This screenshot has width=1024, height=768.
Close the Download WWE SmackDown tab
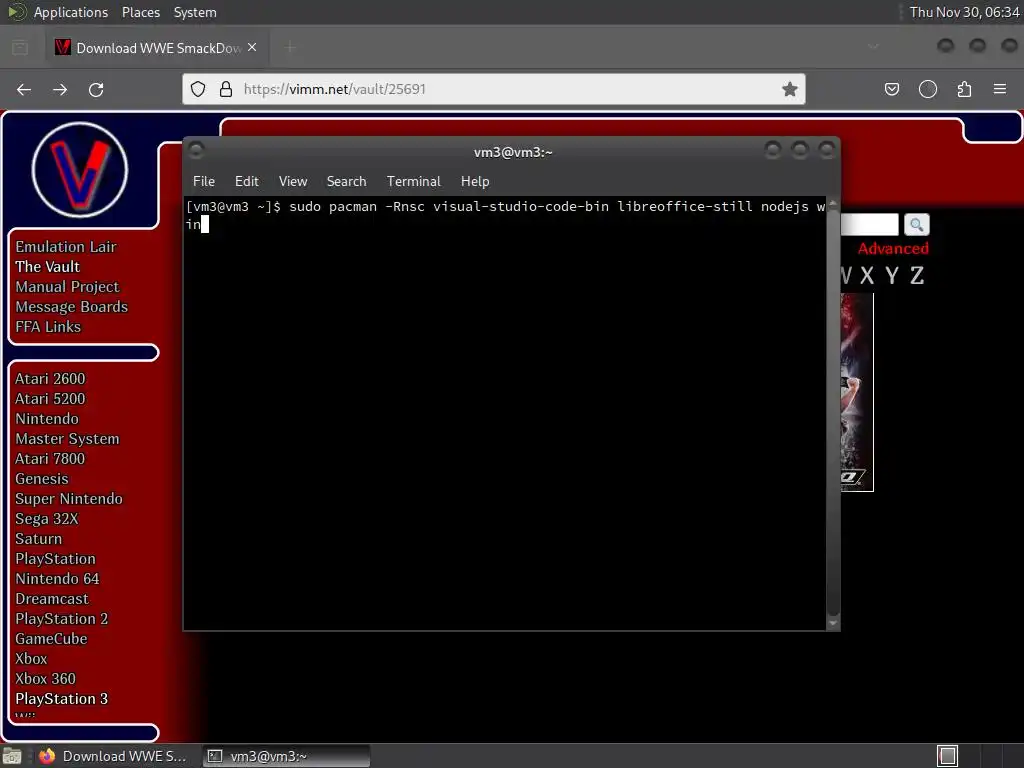(252, 48)
